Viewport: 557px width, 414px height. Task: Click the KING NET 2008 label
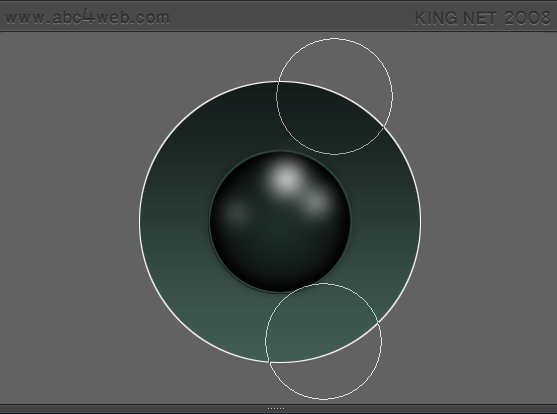tap(482, 18)
